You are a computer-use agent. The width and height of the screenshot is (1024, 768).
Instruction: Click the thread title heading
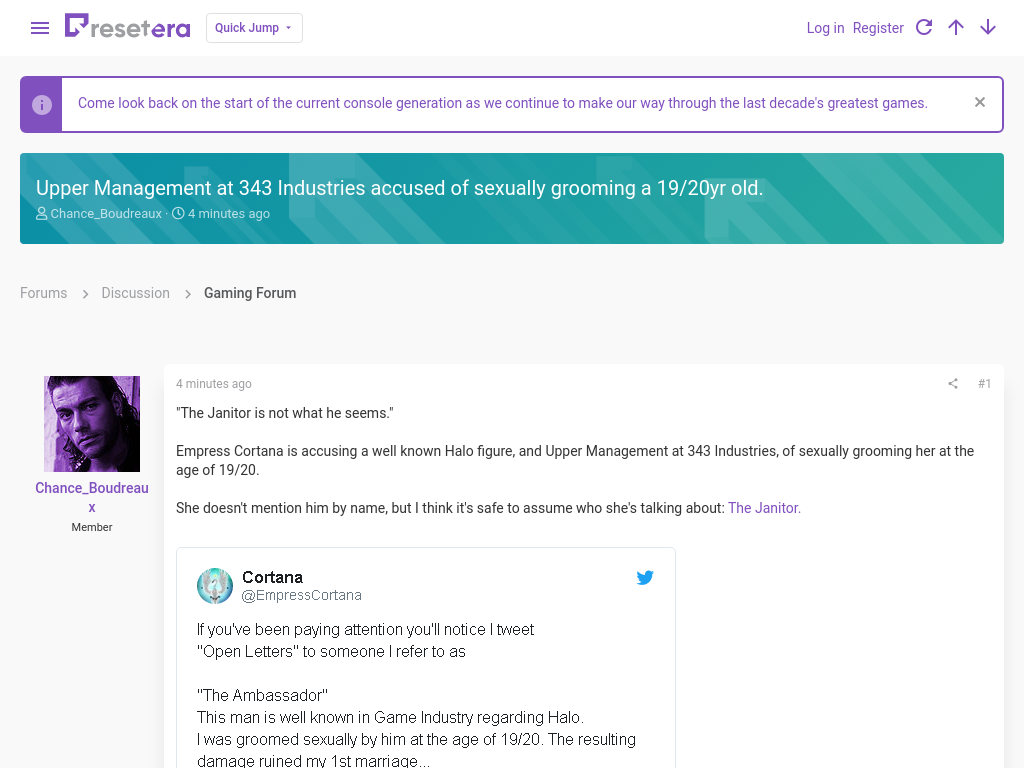coord(400,188)
